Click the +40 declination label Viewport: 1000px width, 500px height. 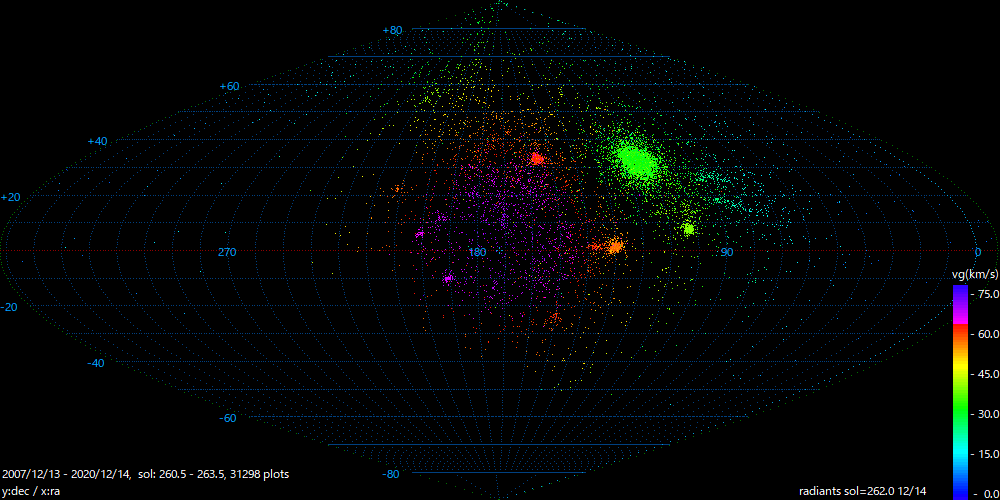pos(97,142)
